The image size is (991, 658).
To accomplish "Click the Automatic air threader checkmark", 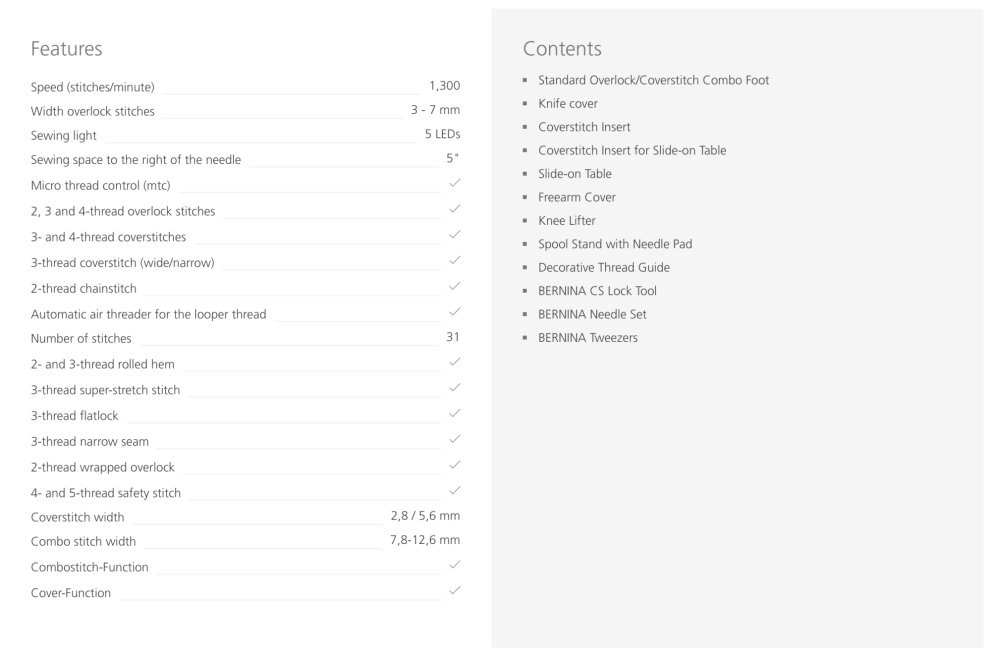I will (454, 313).
